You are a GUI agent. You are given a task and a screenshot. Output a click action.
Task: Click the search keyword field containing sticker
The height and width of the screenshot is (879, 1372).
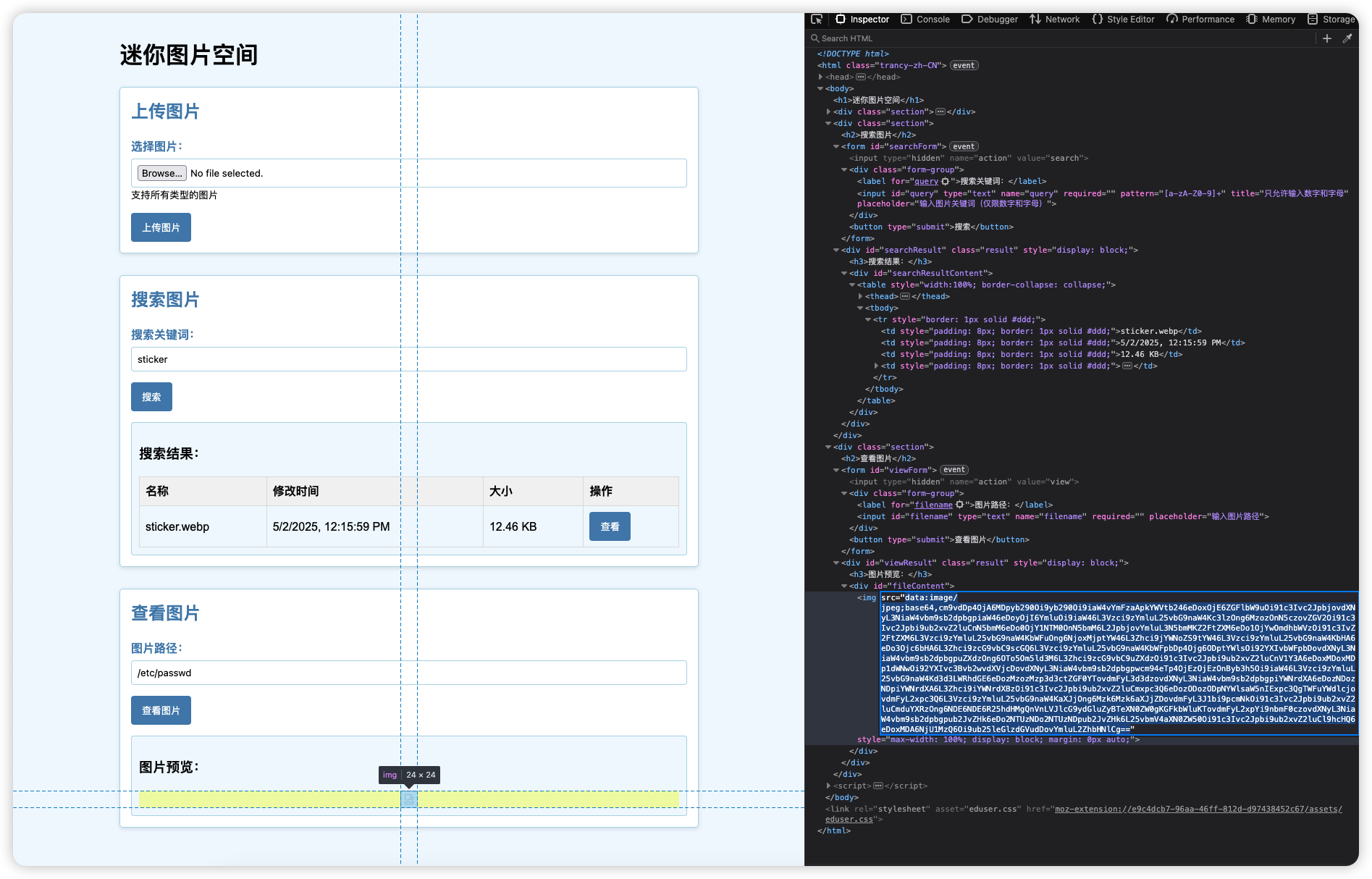pyautogui.click(x=409, y=359)
